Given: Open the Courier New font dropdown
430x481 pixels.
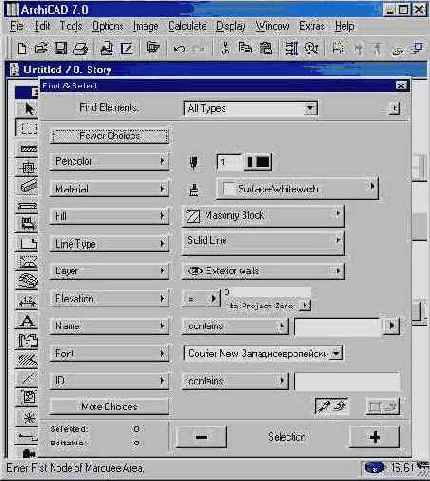Looking at the screenshot, I should [x=263, y=353].
